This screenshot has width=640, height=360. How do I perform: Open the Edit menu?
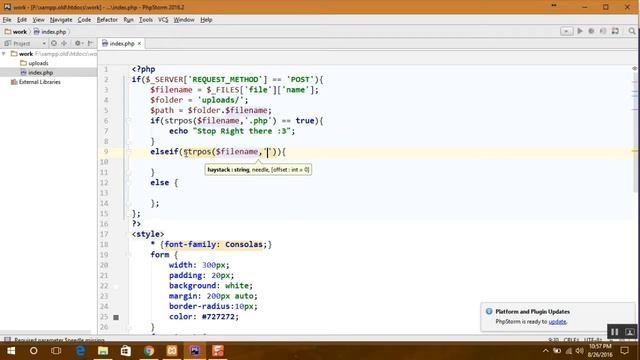pyautogui.click(x=22, y=20)
